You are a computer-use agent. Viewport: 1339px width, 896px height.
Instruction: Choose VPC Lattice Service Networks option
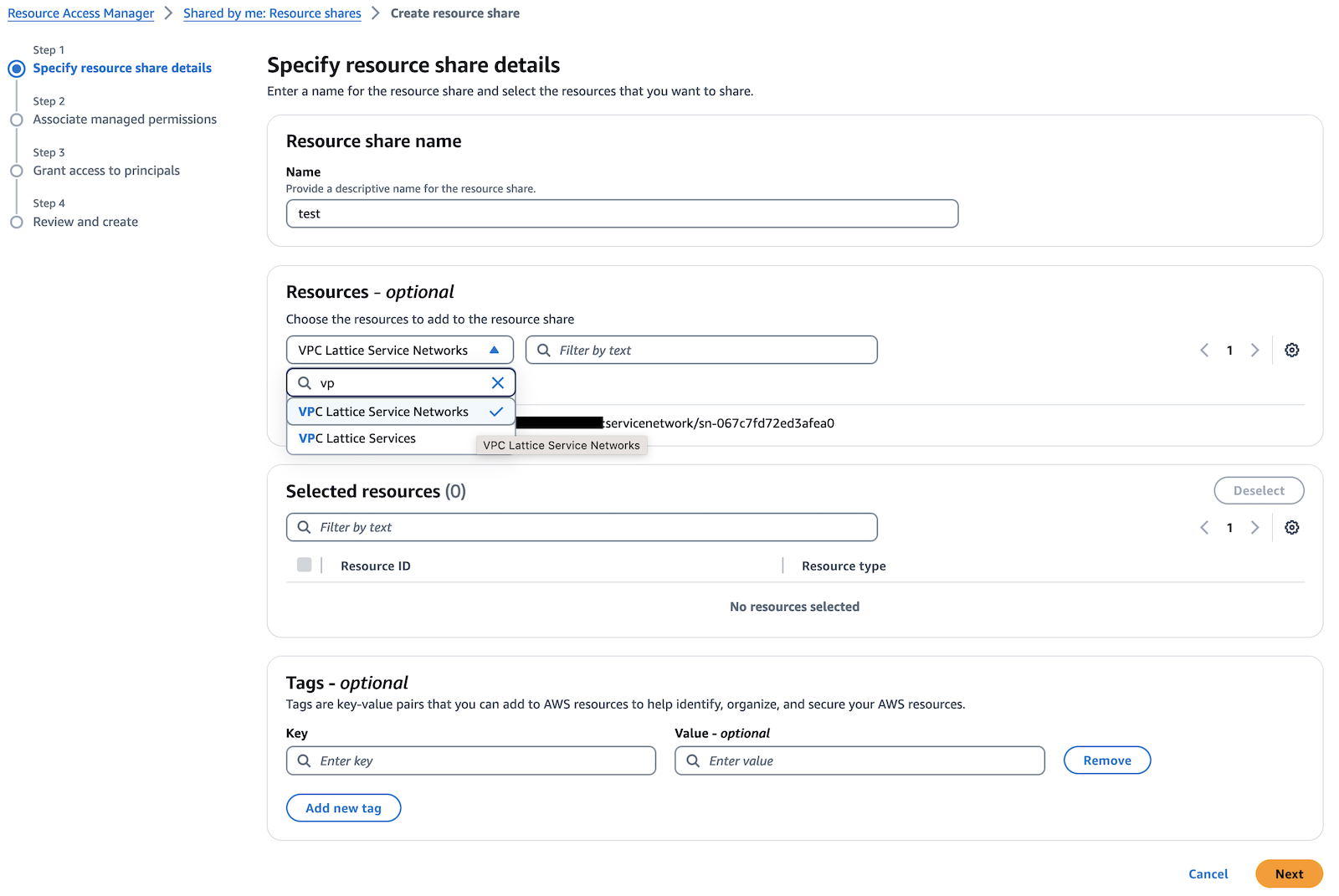click(x=383, y=412)
